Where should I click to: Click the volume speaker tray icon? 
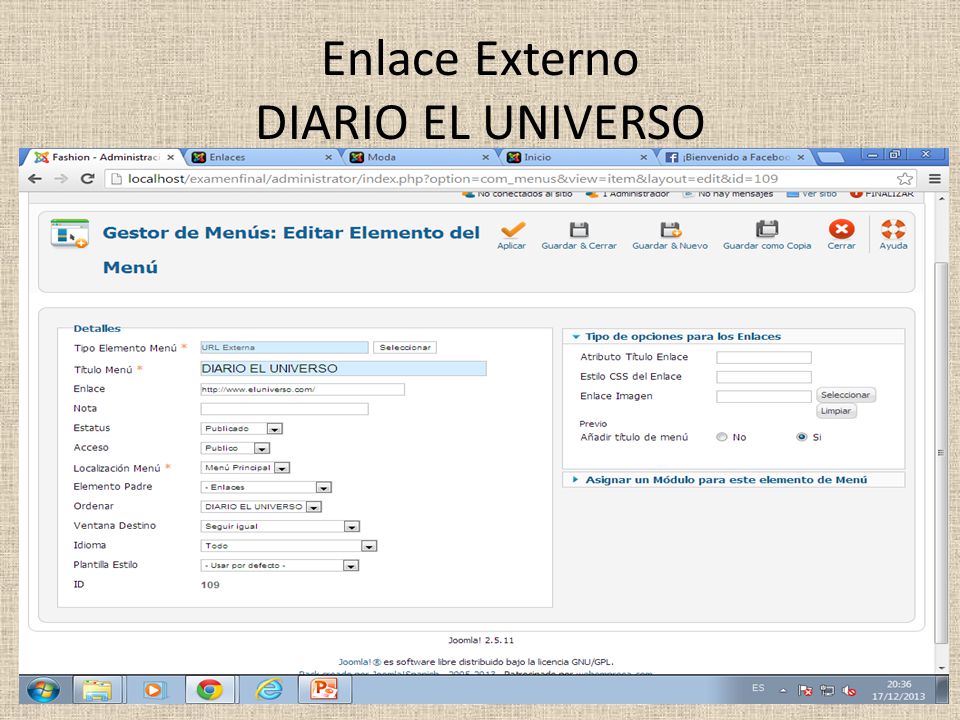(x=849, y=690)
